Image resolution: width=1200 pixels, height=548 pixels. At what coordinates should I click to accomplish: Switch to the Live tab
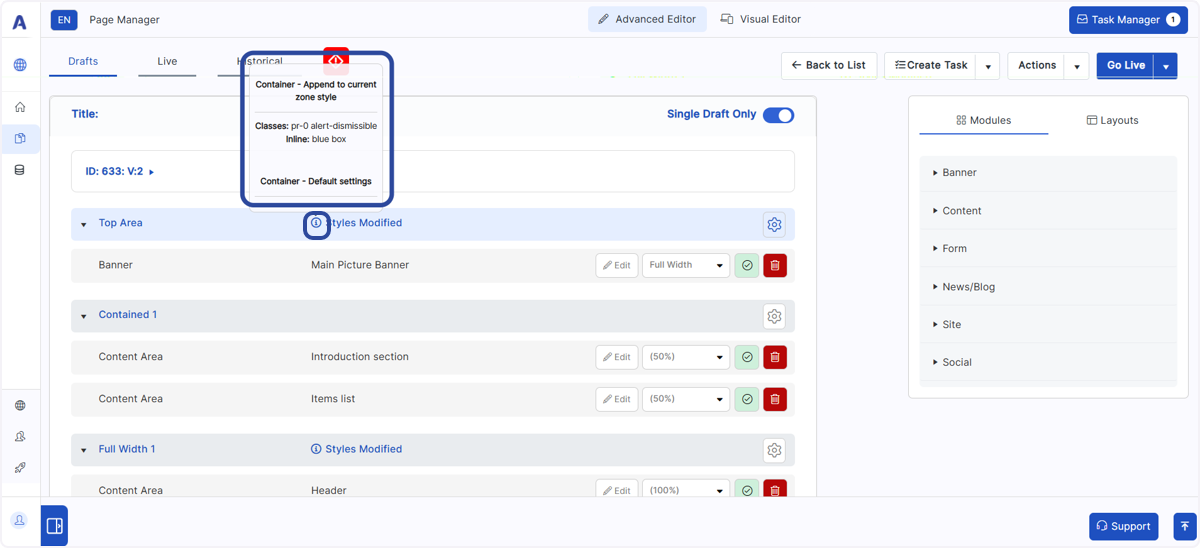tap(167, 62)
